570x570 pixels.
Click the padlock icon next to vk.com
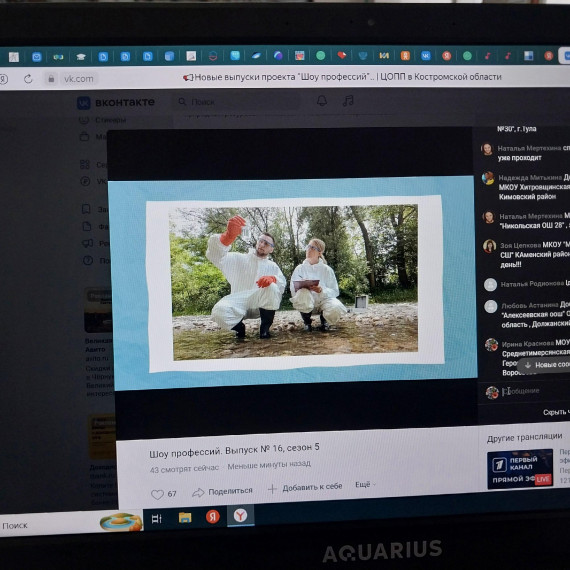tap(51, 79)
